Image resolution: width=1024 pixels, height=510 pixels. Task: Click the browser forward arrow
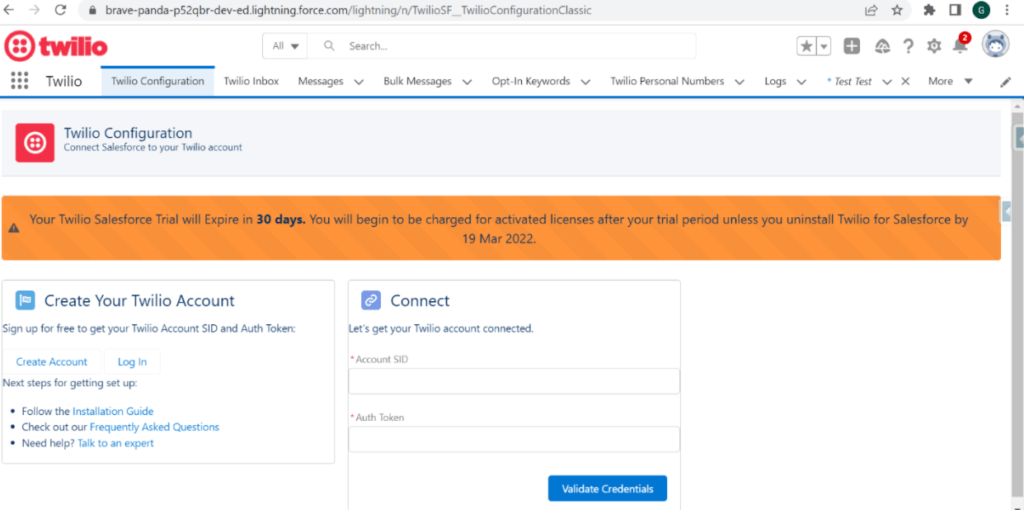35,10
